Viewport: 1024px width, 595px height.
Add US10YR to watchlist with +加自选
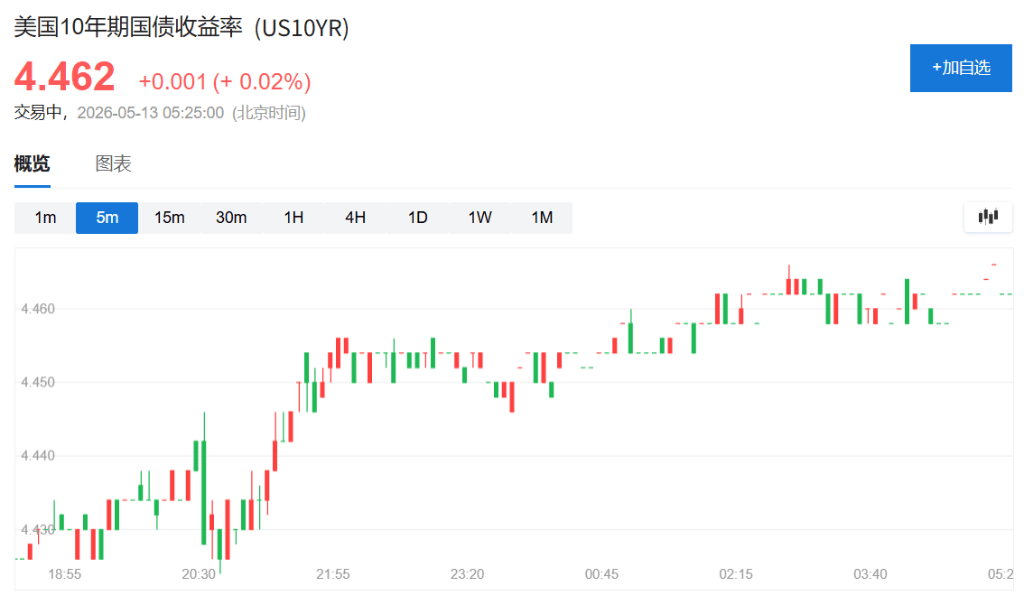(x=961, y=68)
